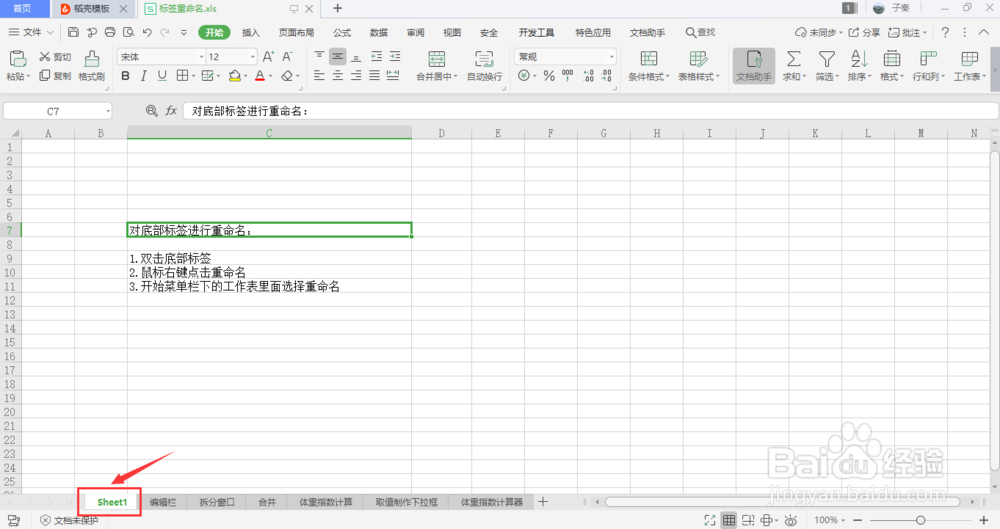Screen dimensions: 1000x529
Task: Open the font name dropdown 宋体
Action: pos(202,57)
